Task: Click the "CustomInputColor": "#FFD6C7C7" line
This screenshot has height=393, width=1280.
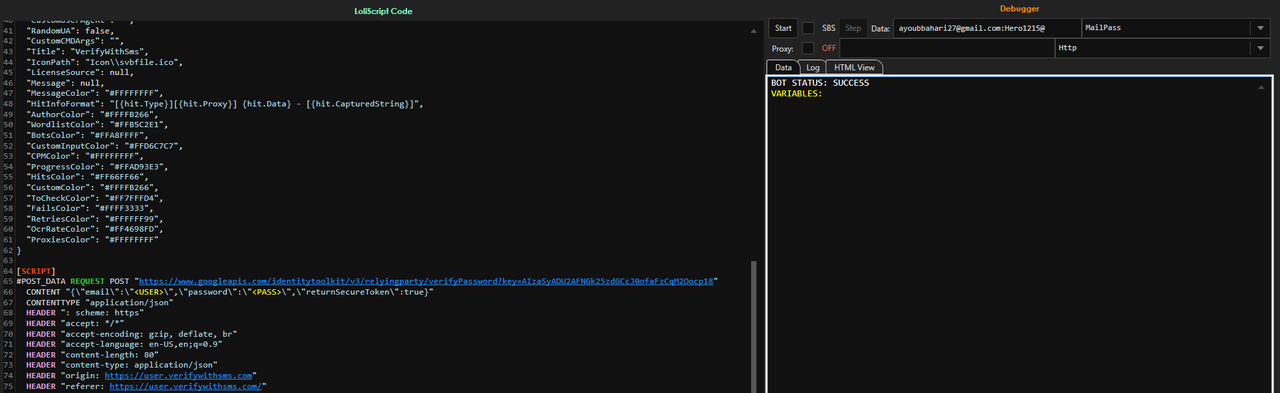Action: point(104,145)
